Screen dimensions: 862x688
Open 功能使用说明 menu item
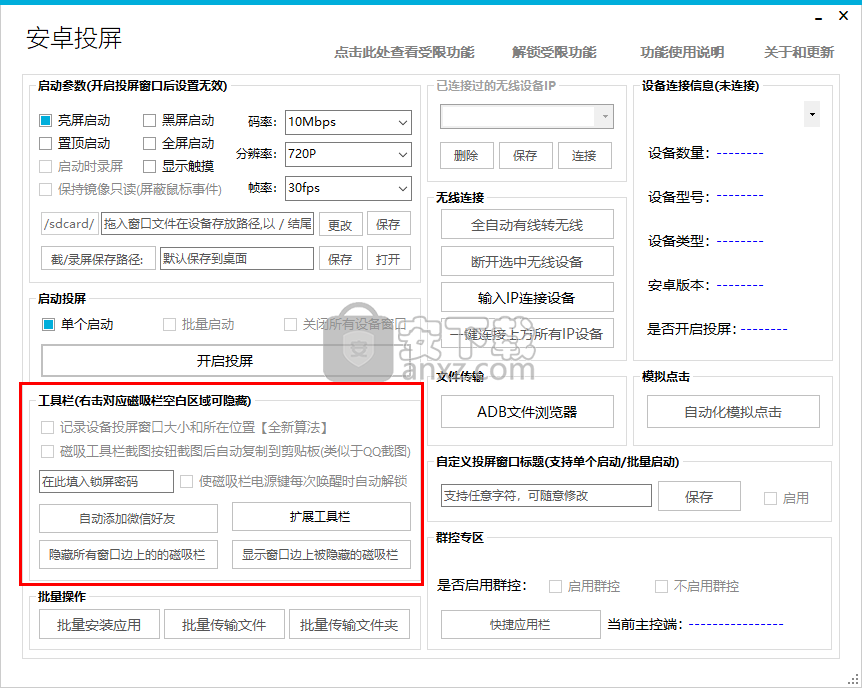coord(682,52)
